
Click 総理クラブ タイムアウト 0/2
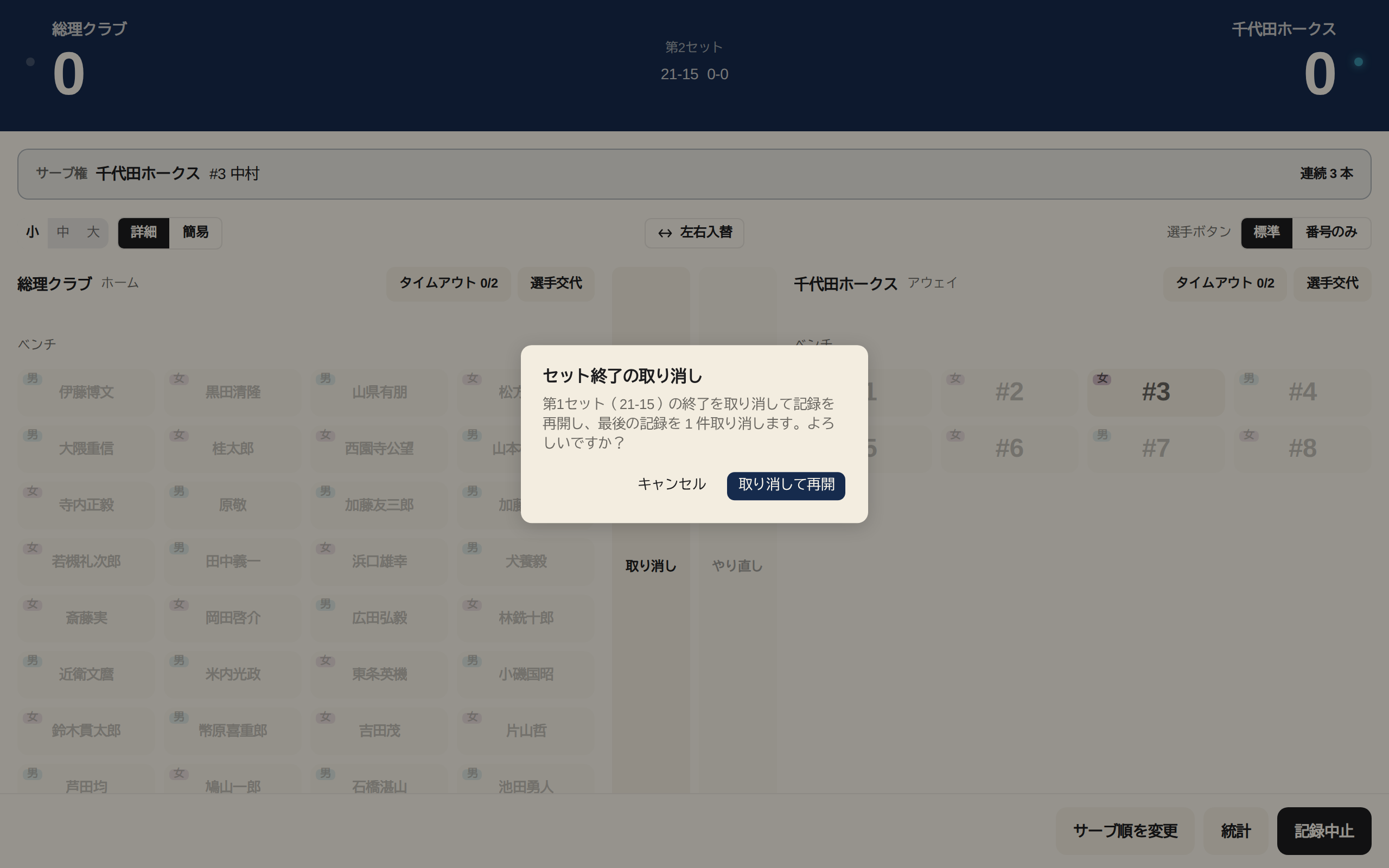point(449,284)
